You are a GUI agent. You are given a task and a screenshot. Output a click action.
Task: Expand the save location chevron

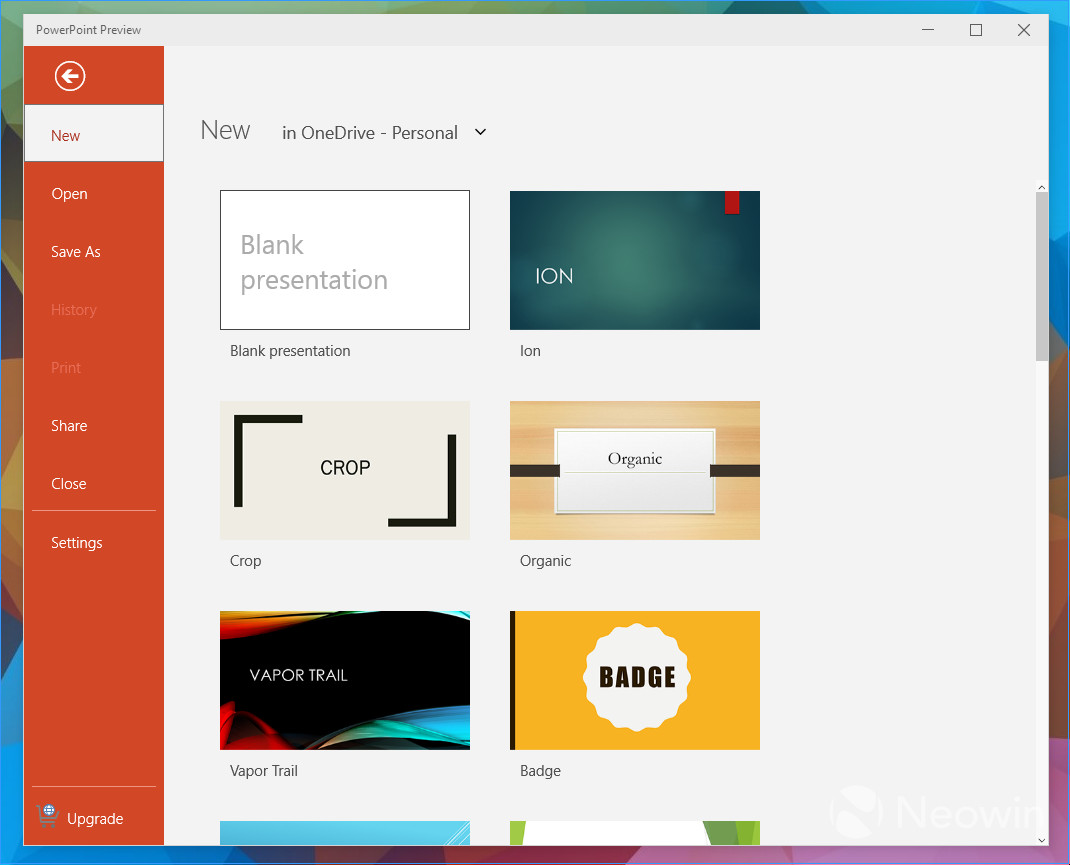(480, 132)
